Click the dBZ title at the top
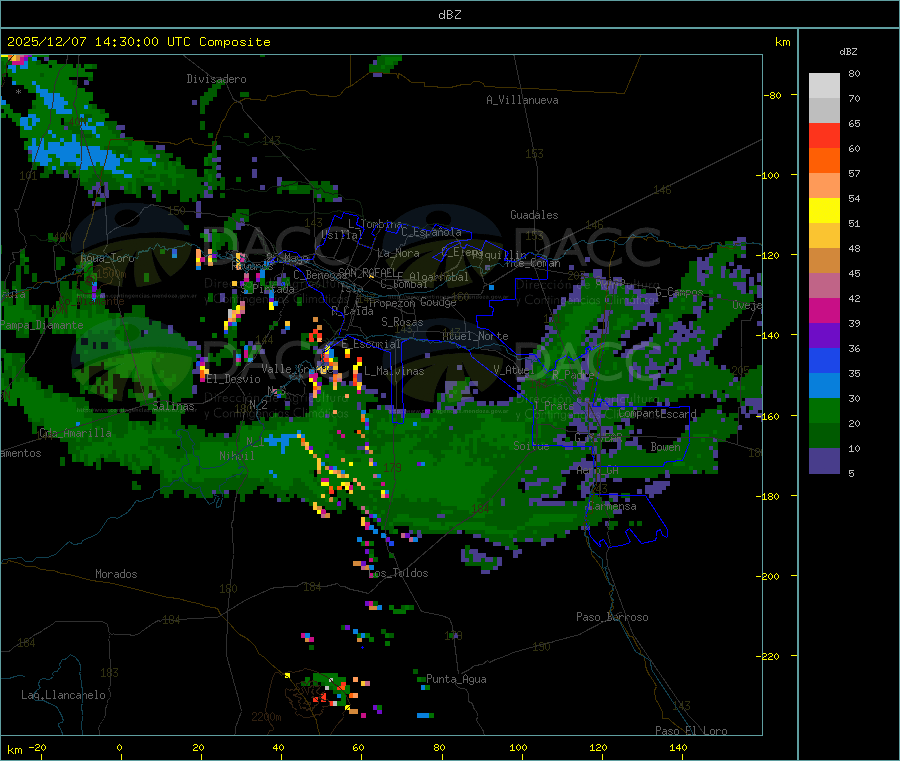900x761 pixels. tap(449, 15)
